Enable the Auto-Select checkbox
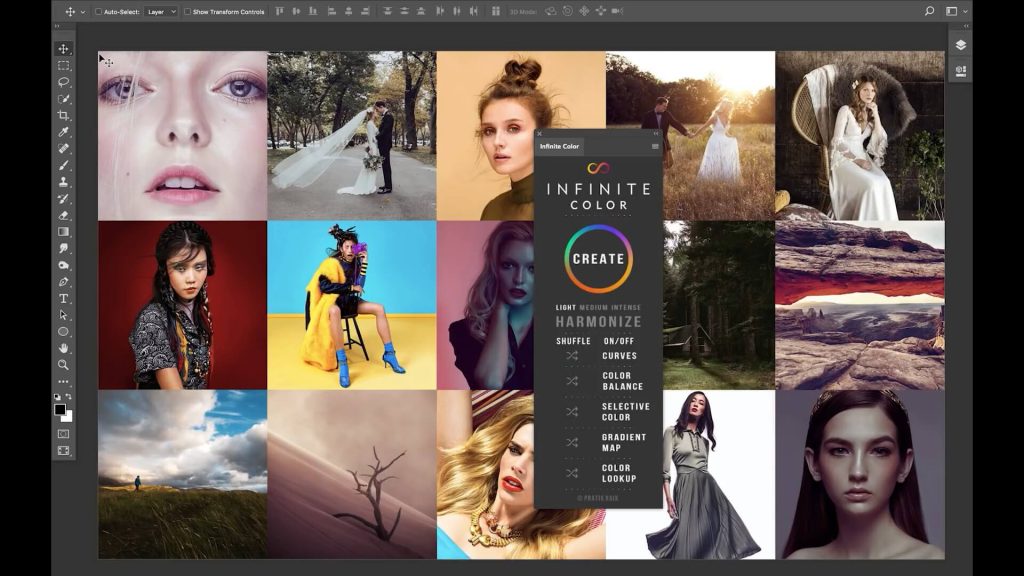1024x576 pixels. click(98, 12)
